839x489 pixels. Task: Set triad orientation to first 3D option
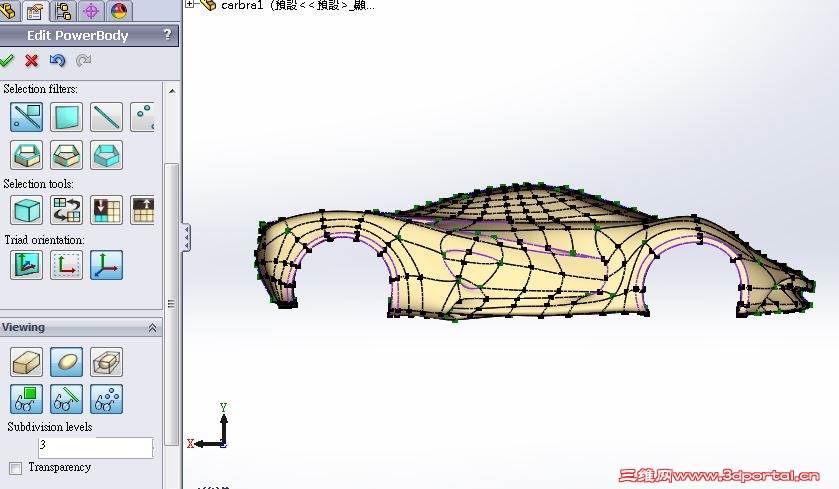[x=26, y=265]
